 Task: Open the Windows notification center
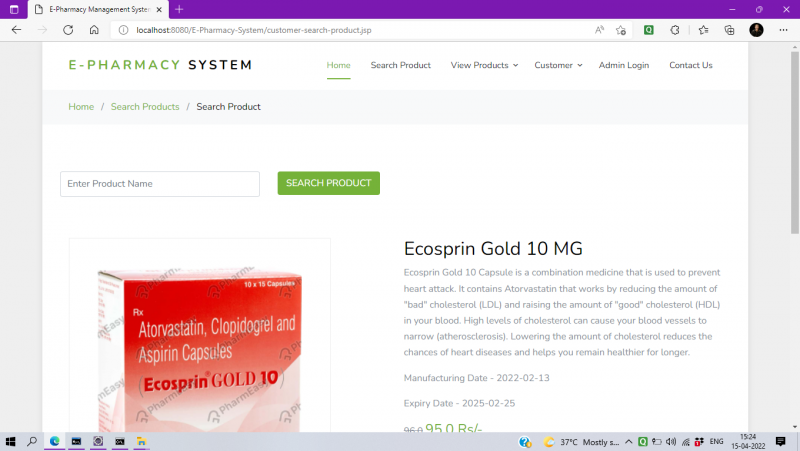tap(781, 442)
